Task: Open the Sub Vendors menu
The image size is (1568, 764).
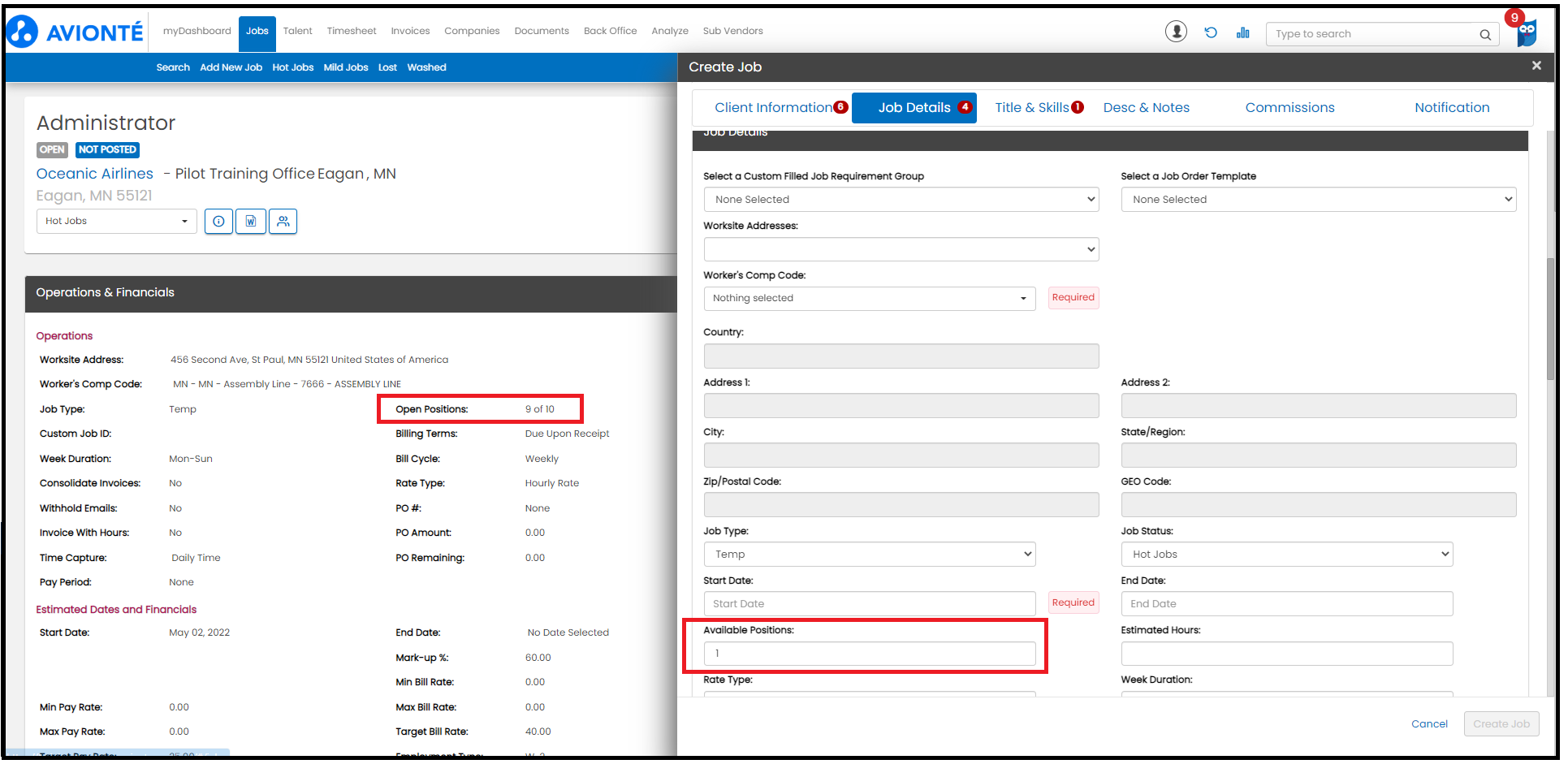Action: (733, 31)
